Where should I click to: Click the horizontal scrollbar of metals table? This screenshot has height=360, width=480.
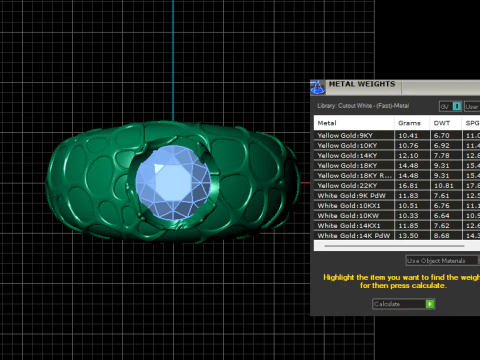click(394, 246)
